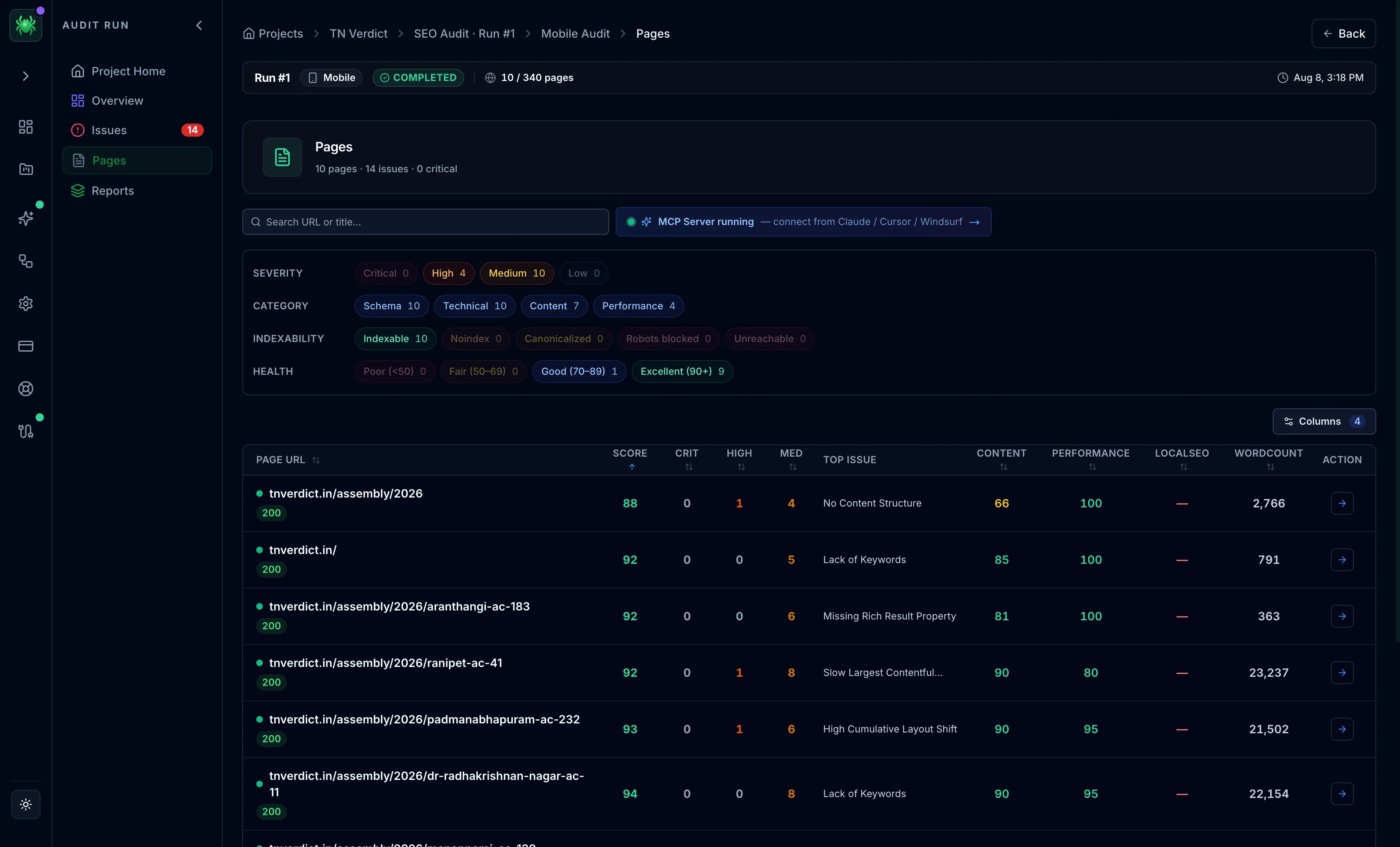Open the billing card rail icon
The height and width of the screenshot is (847, 1400).
(x=25, y=346)
